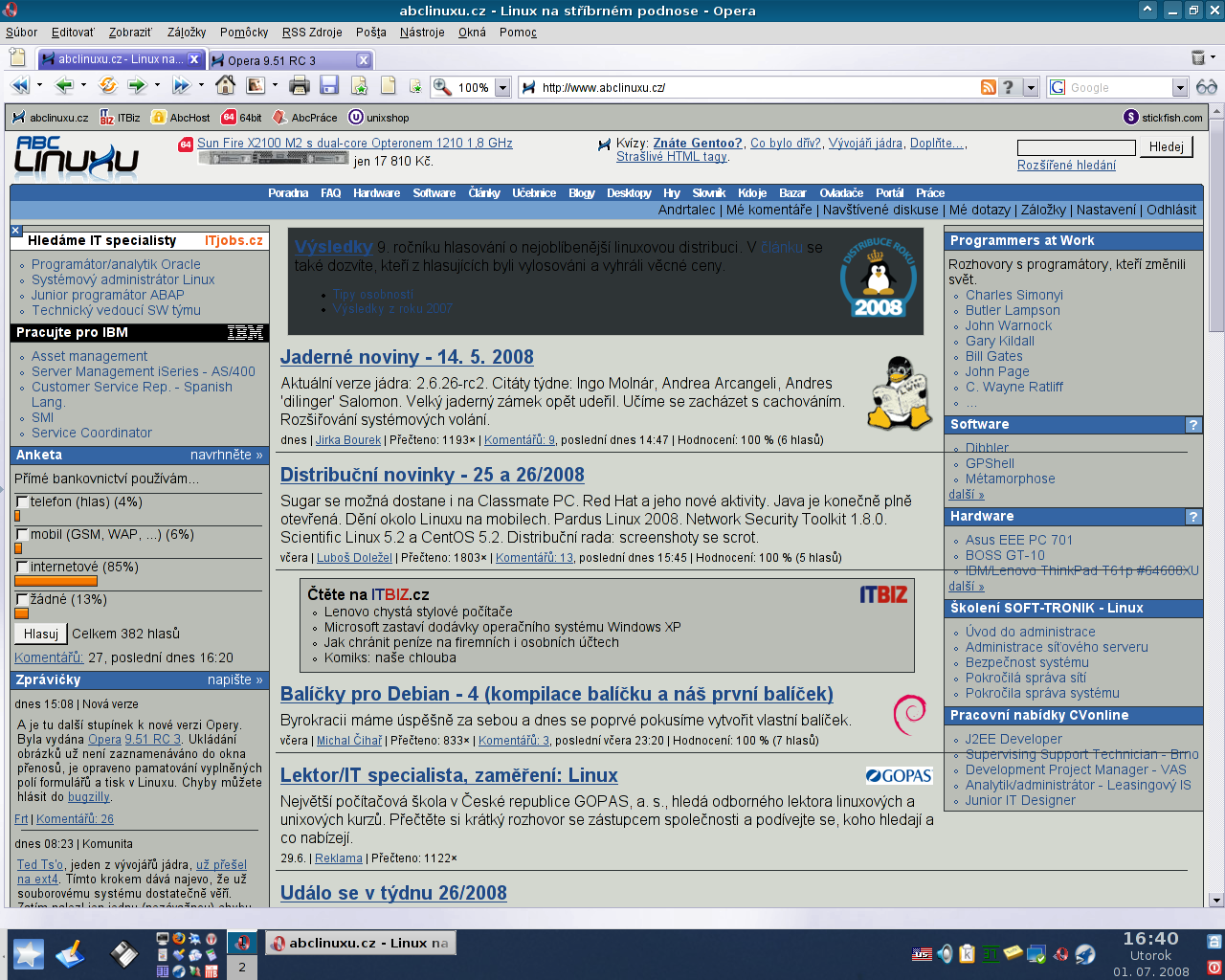Check the telefon (hlas) poll option

22,502
